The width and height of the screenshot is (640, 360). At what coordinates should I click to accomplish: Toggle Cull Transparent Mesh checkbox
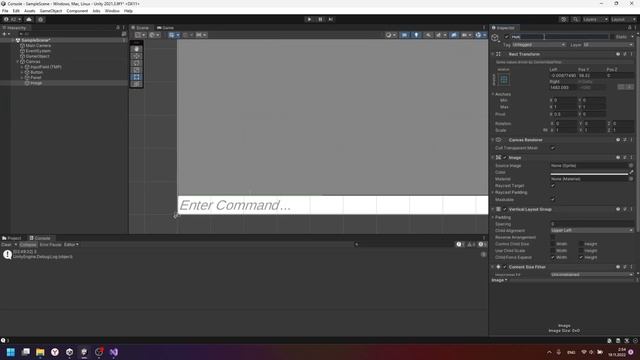[x=553, y=148]
